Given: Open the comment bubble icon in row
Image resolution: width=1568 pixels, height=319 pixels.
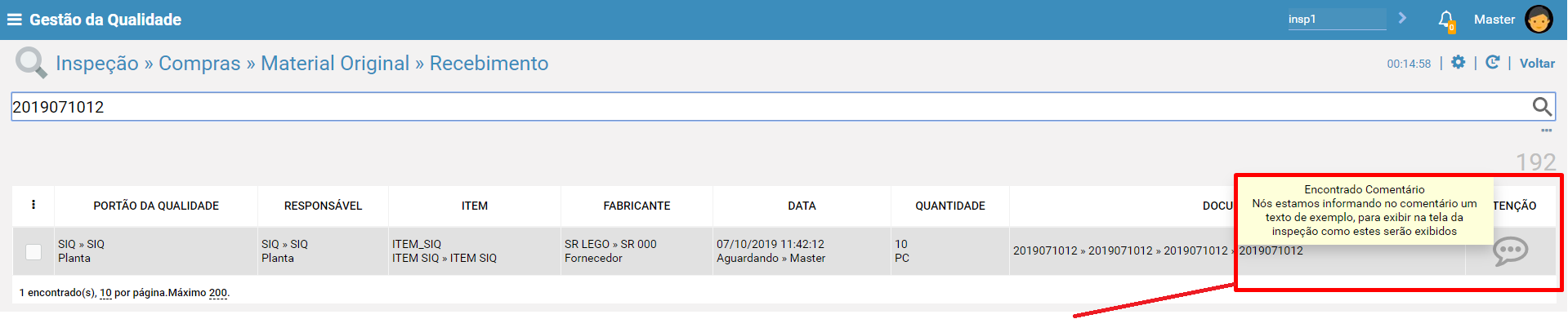Looking at the screenshot, I should point(1510,250).
